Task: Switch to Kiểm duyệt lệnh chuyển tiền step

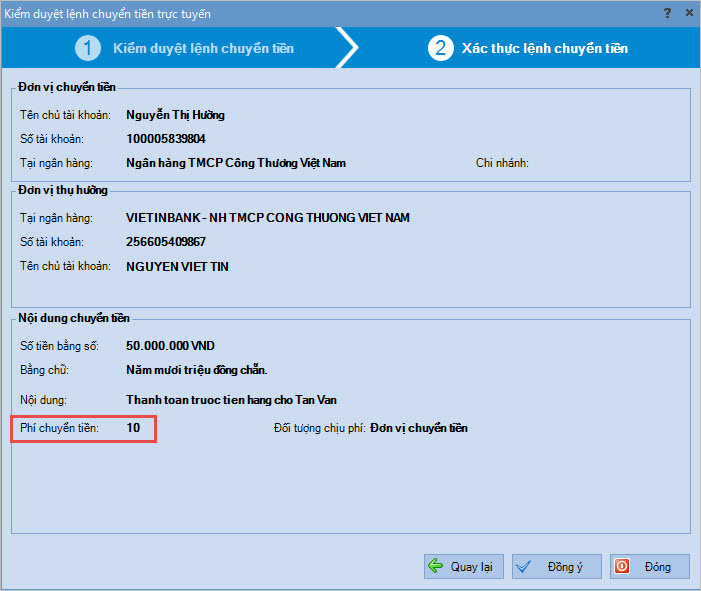Action: tap(203, 48)
